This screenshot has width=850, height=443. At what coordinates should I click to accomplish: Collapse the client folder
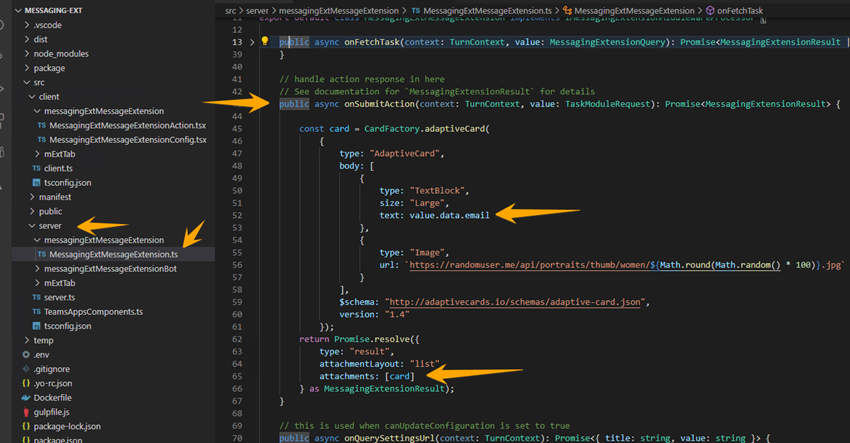click(32, 97)
